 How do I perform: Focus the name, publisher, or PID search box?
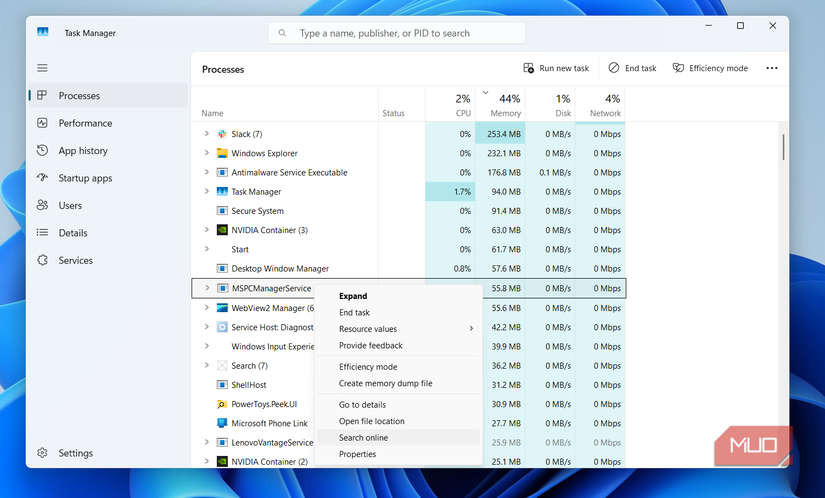pyautogui.click(x=397, y=33)
